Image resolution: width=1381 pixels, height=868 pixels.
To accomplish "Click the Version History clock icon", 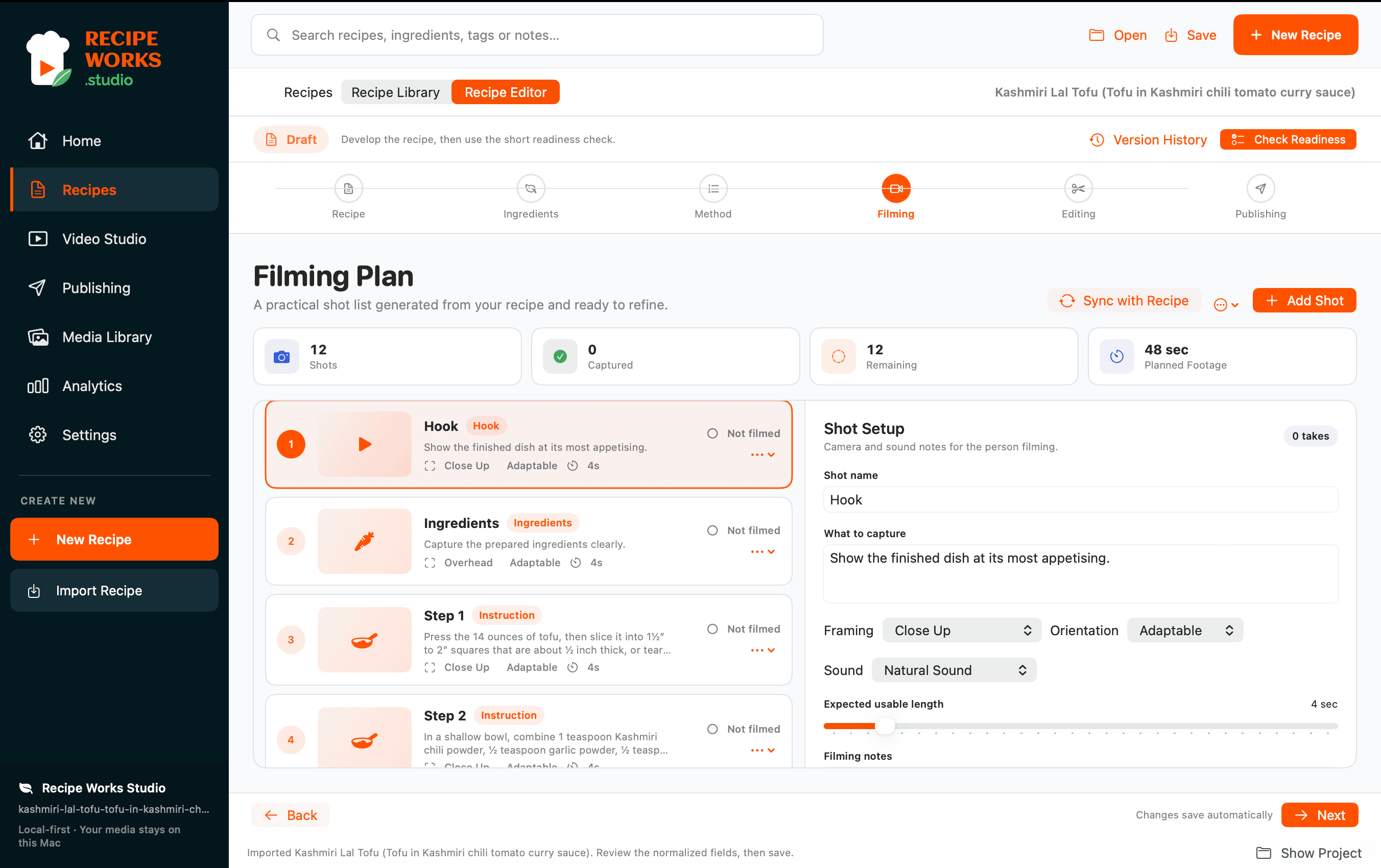I will point(1097,140).
